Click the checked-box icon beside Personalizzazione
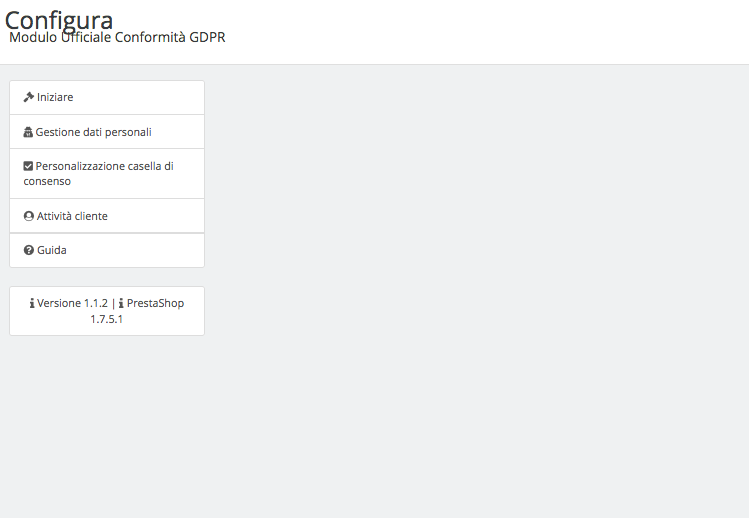 point(28,166)
